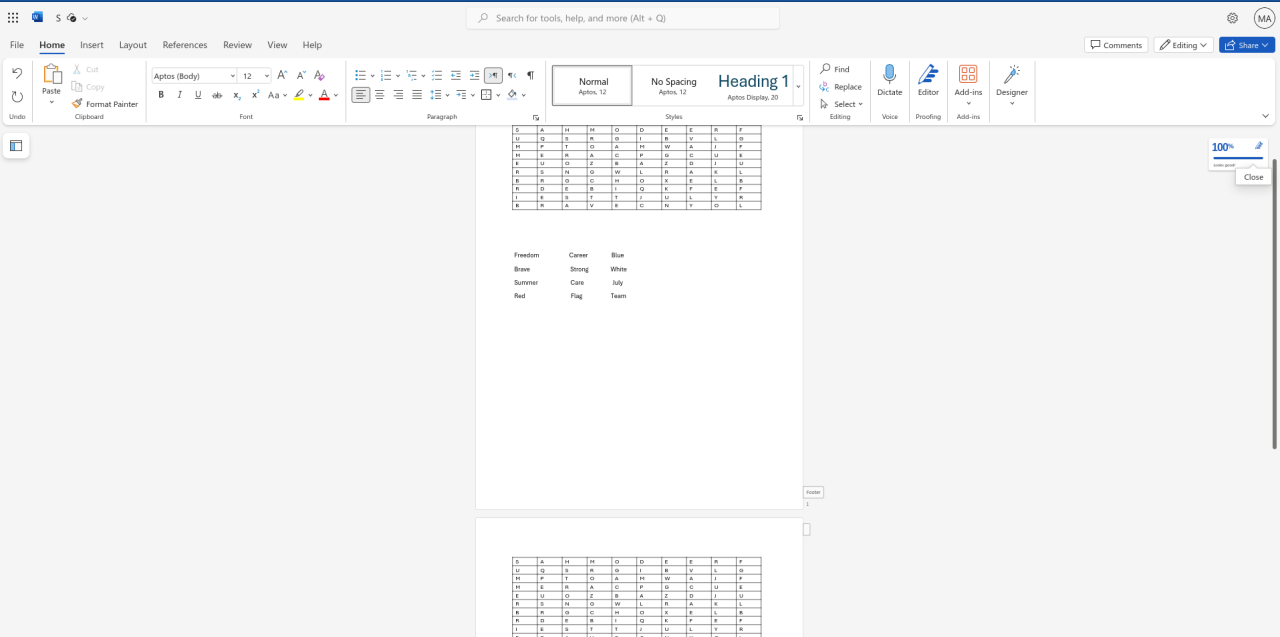Expand the line spacing dropdown
Image resolution: width=1280 pixels, height=637 pixels.
tap(448, 95)
